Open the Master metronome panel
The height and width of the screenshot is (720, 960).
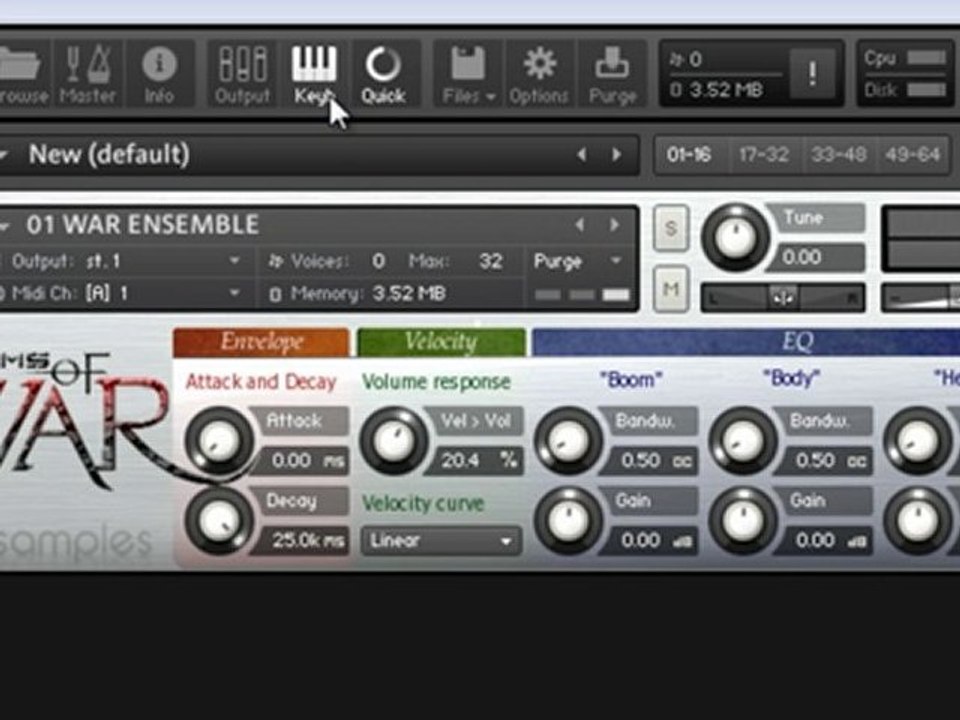(x=88, y=75)
